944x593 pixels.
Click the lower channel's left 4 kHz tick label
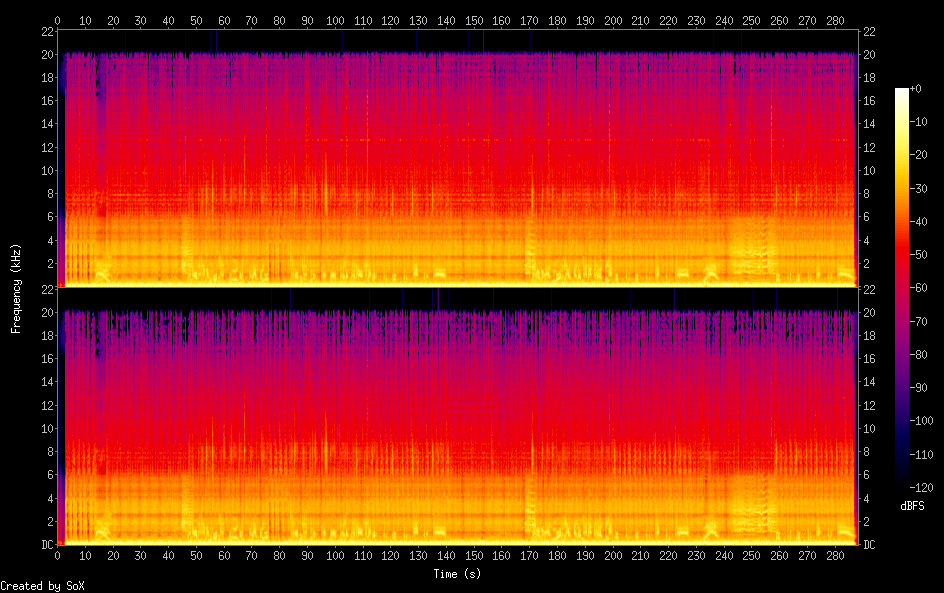point(48,498)
